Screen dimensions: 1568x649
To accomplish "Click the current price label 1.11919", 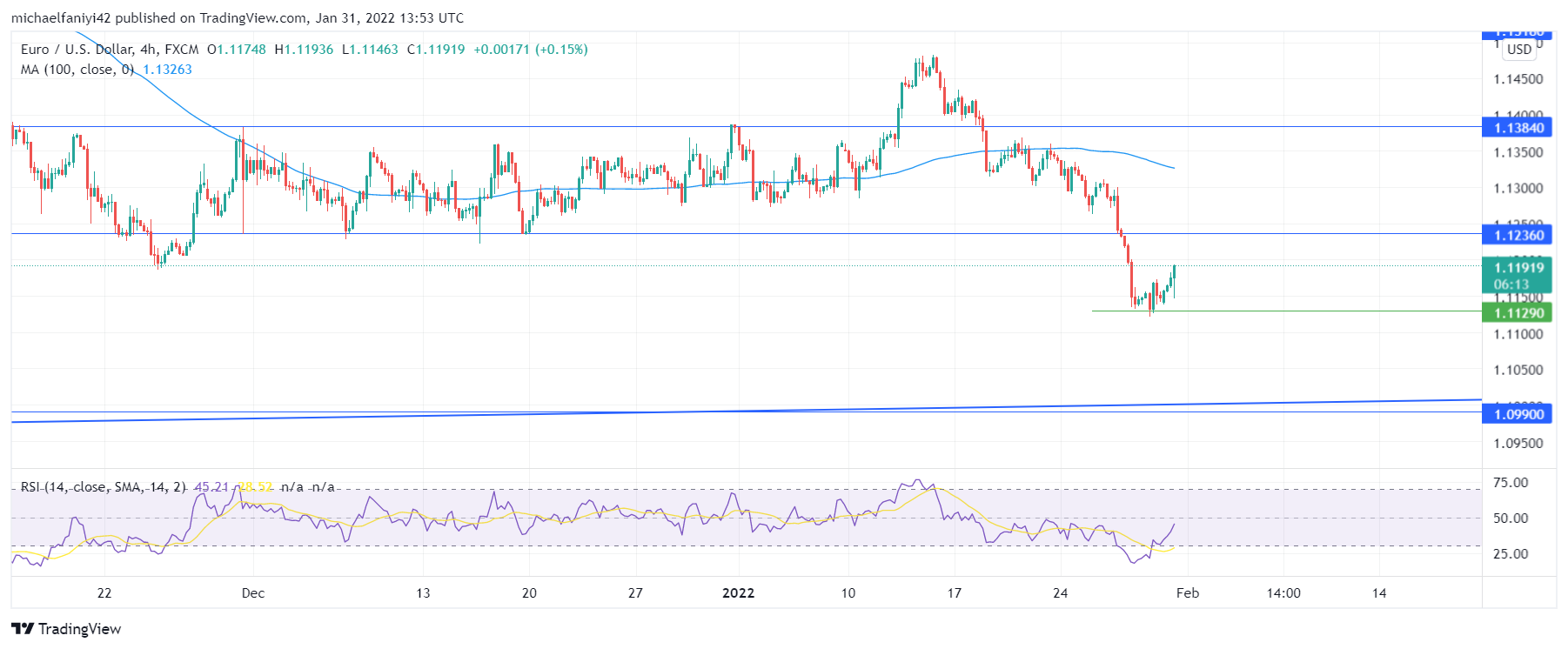I will tap(1518, 268).
